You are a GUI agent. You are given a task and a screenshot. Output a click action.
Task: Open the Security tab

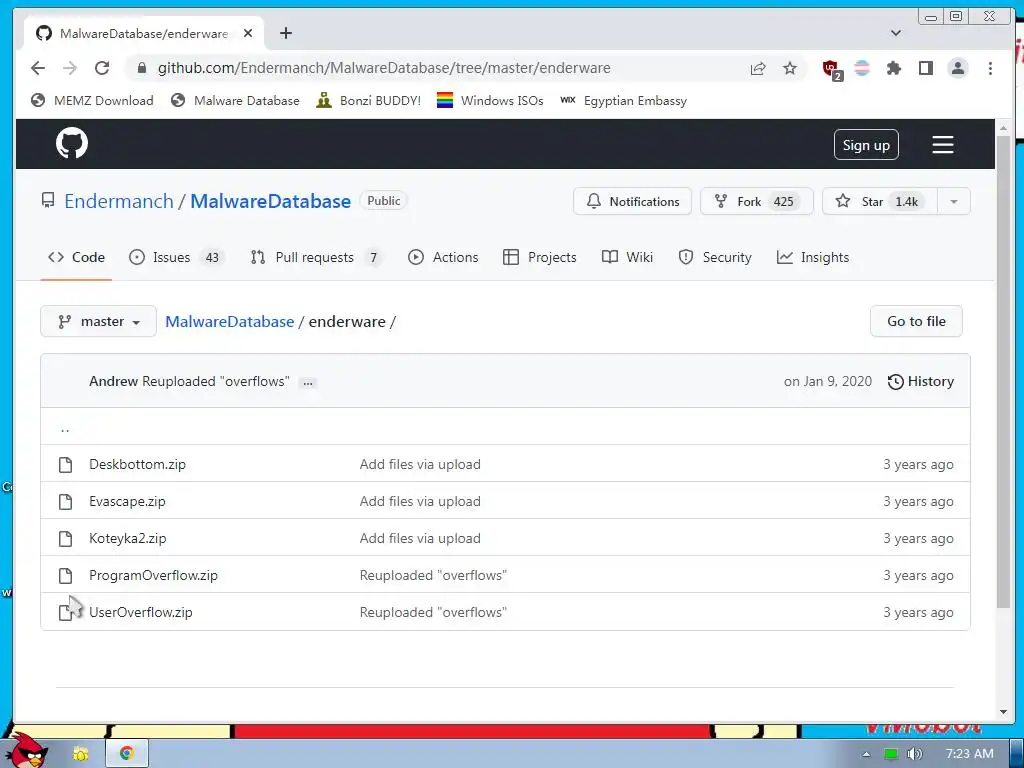point(714,257)
